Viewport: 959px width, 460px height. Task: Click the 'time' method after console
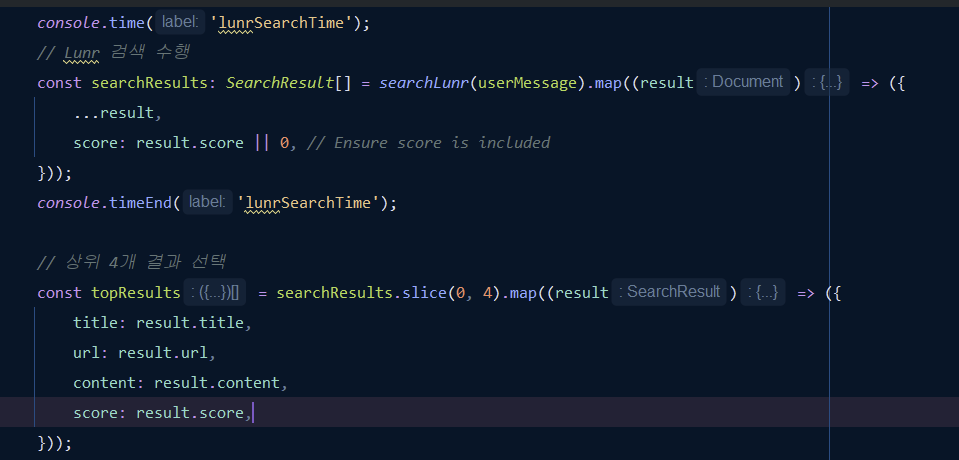(127, 23)
